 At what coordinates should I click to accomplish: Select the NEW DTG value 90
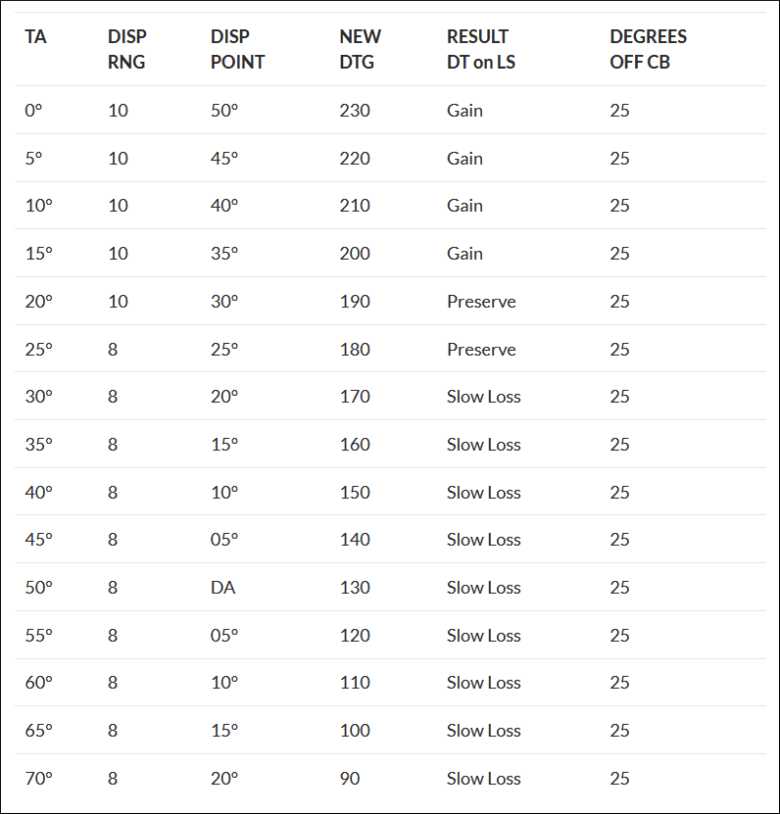349,778
